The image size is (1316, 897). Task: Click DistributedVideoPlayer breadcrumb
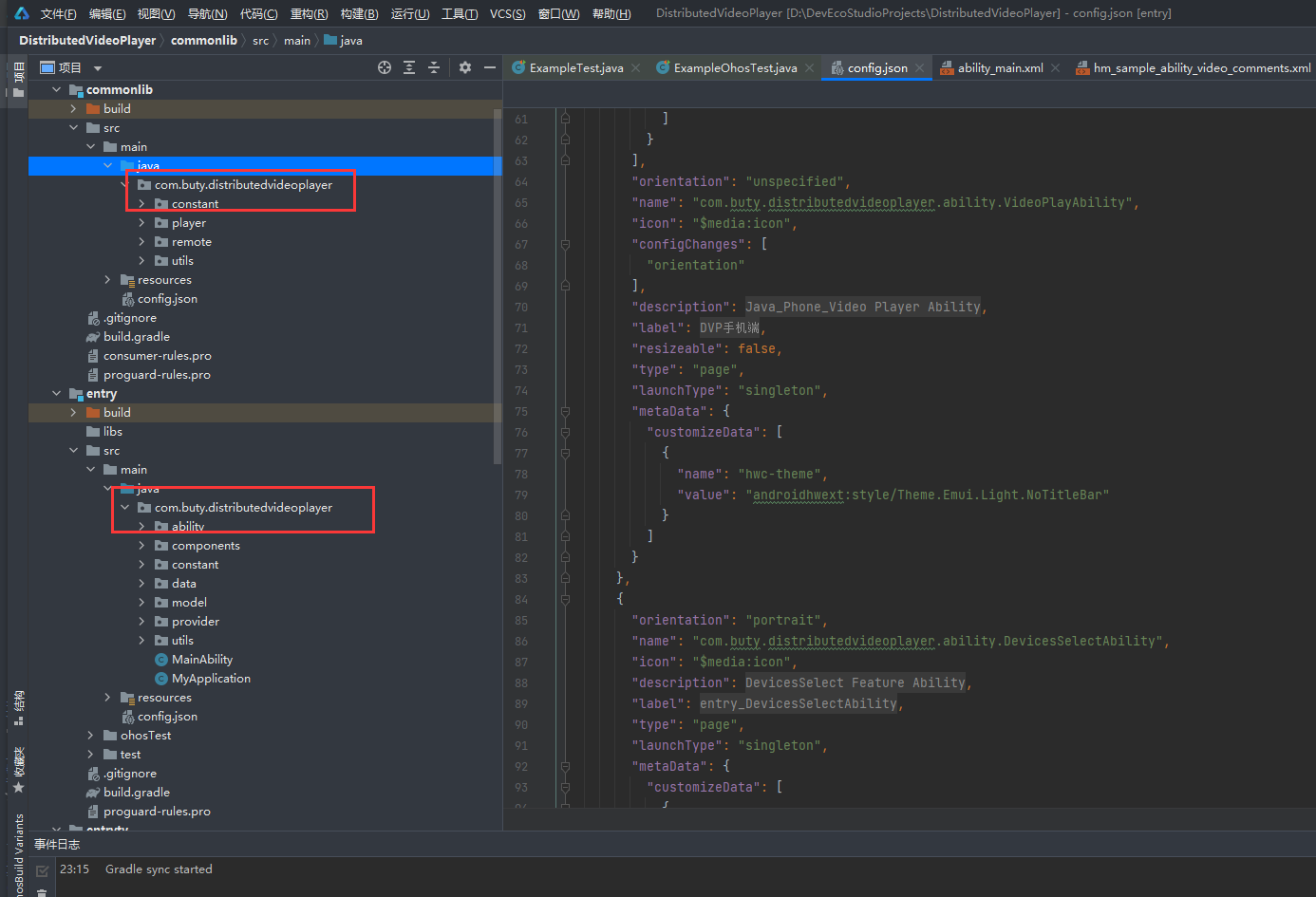point(87,40)
